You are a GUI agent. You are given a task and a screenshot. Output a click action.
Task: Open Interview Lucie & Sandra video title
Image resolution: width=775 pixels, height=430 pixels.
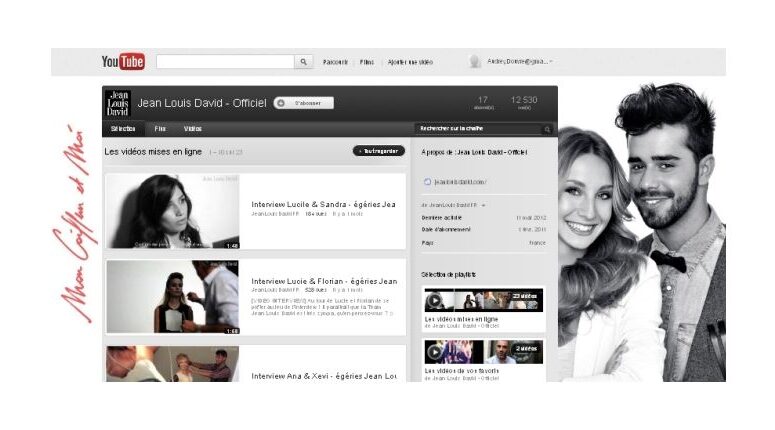tap(323, 204)
